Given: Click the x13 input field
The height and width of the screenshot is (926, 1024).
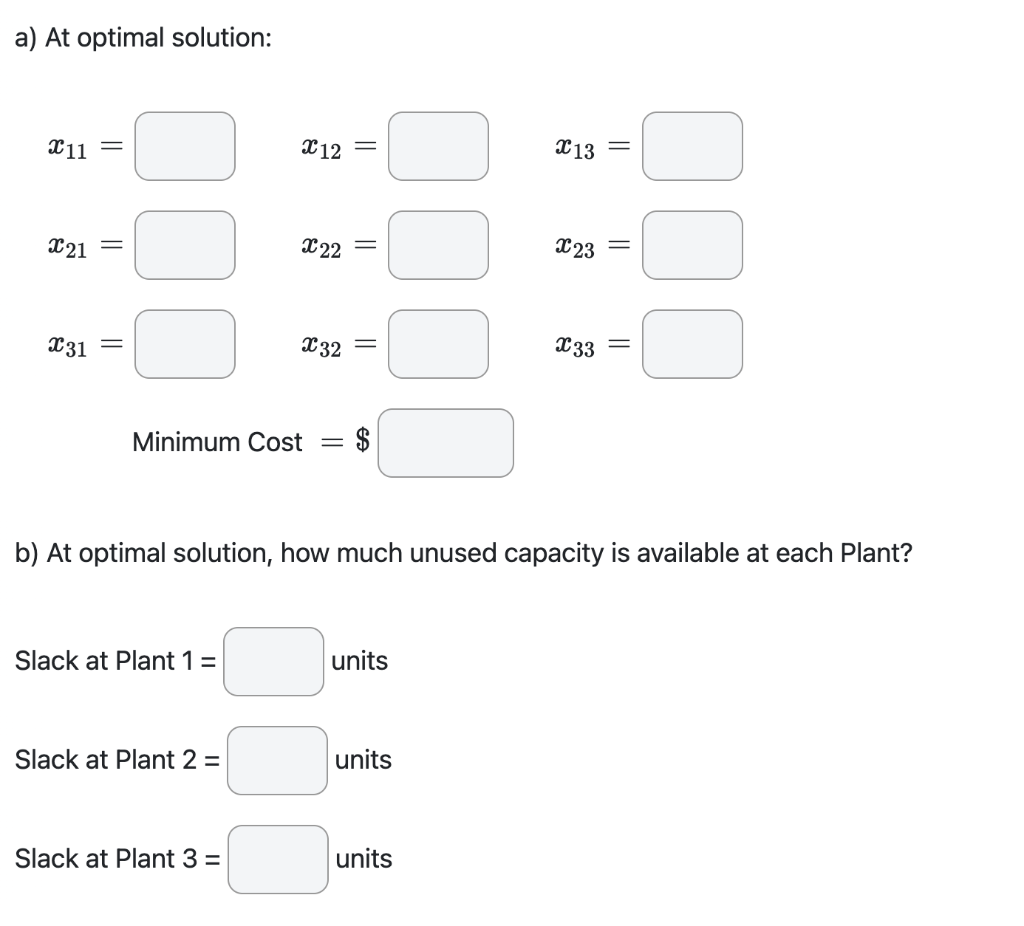Looking at the screenshot, I should point(693,146).
